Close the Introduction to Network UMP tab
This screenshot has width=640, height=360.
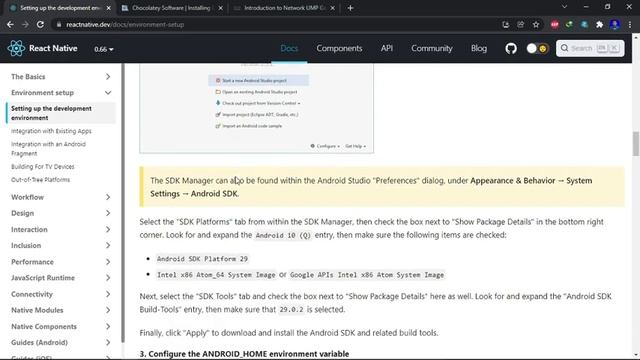pyautogui.click(x=332, y=8)
